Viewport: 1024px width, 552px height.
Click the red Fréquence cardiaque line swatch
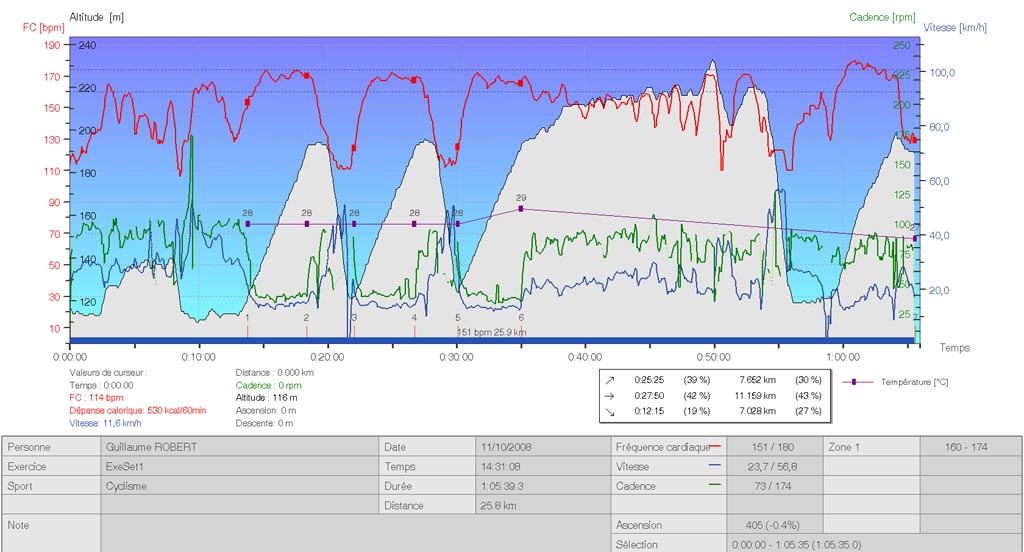pos(716,447)
